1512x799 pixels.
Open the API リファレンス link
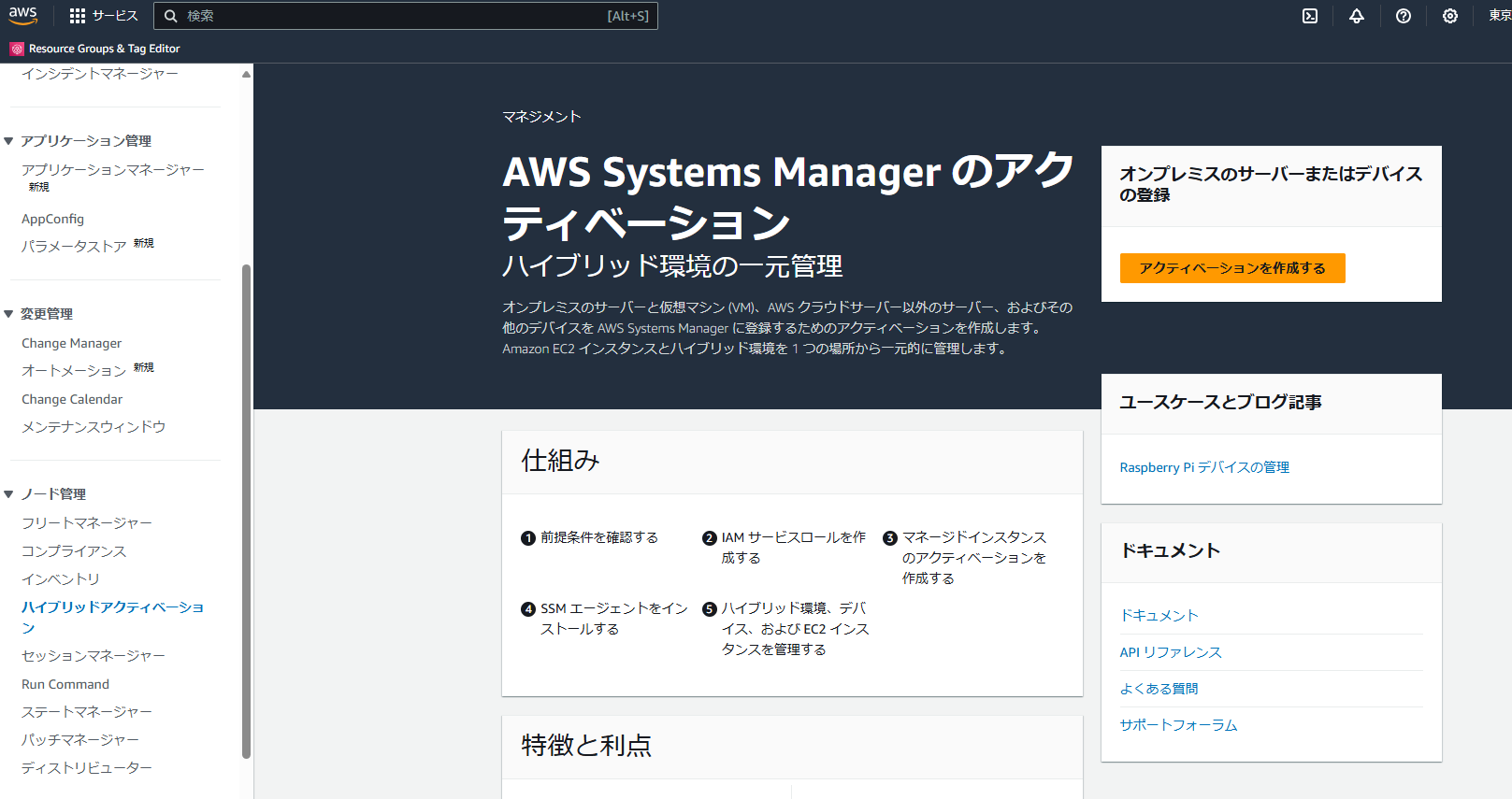(1171, 652)
